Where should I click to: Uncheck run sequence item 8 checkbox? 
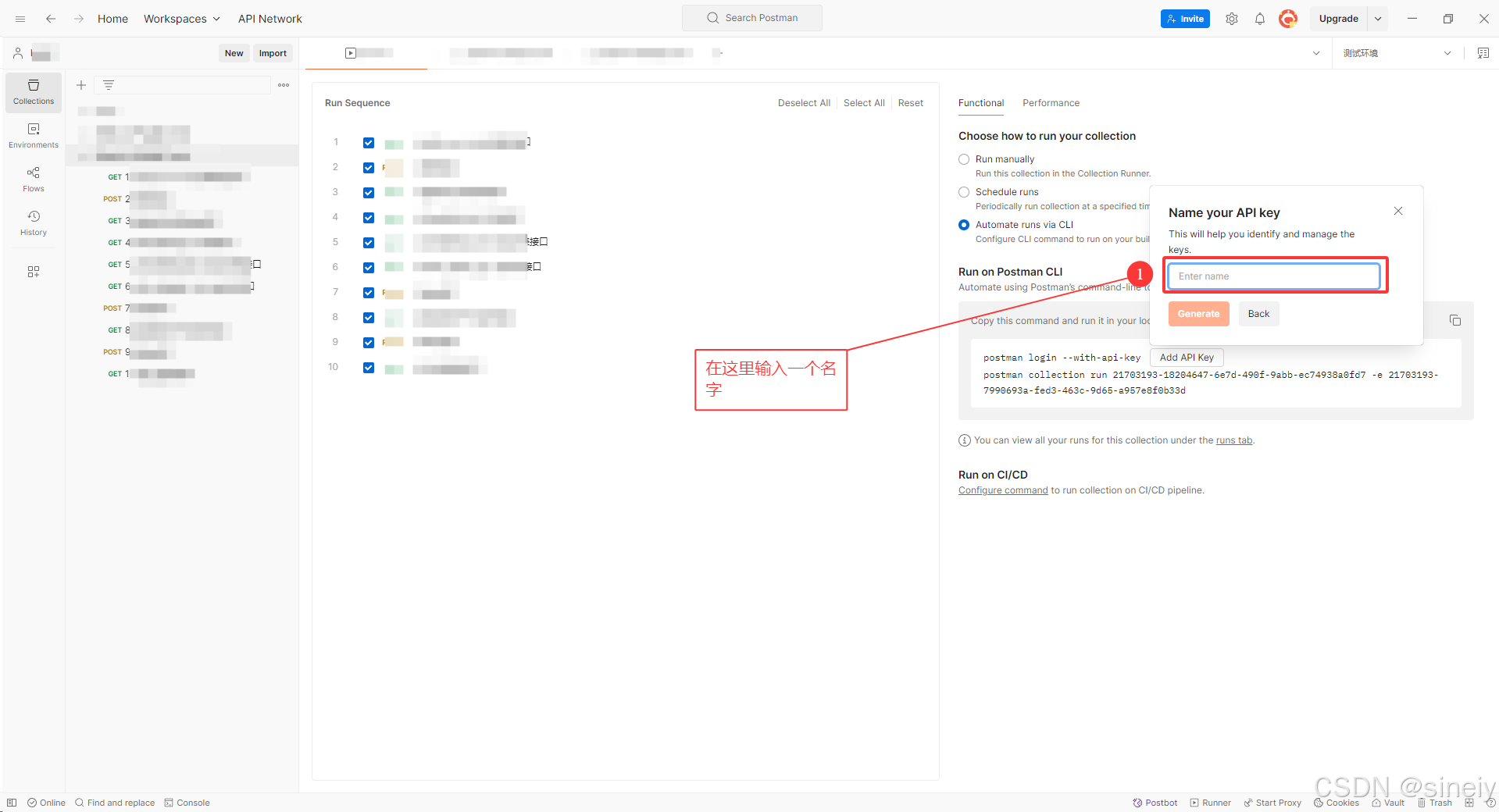[369, 318]
